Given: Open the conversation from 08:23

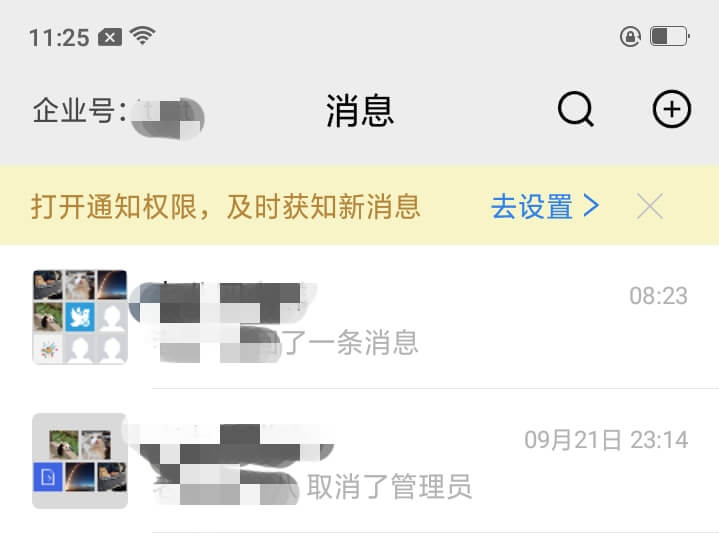Looking at the screenshot, I should click(x=360, y=317).
